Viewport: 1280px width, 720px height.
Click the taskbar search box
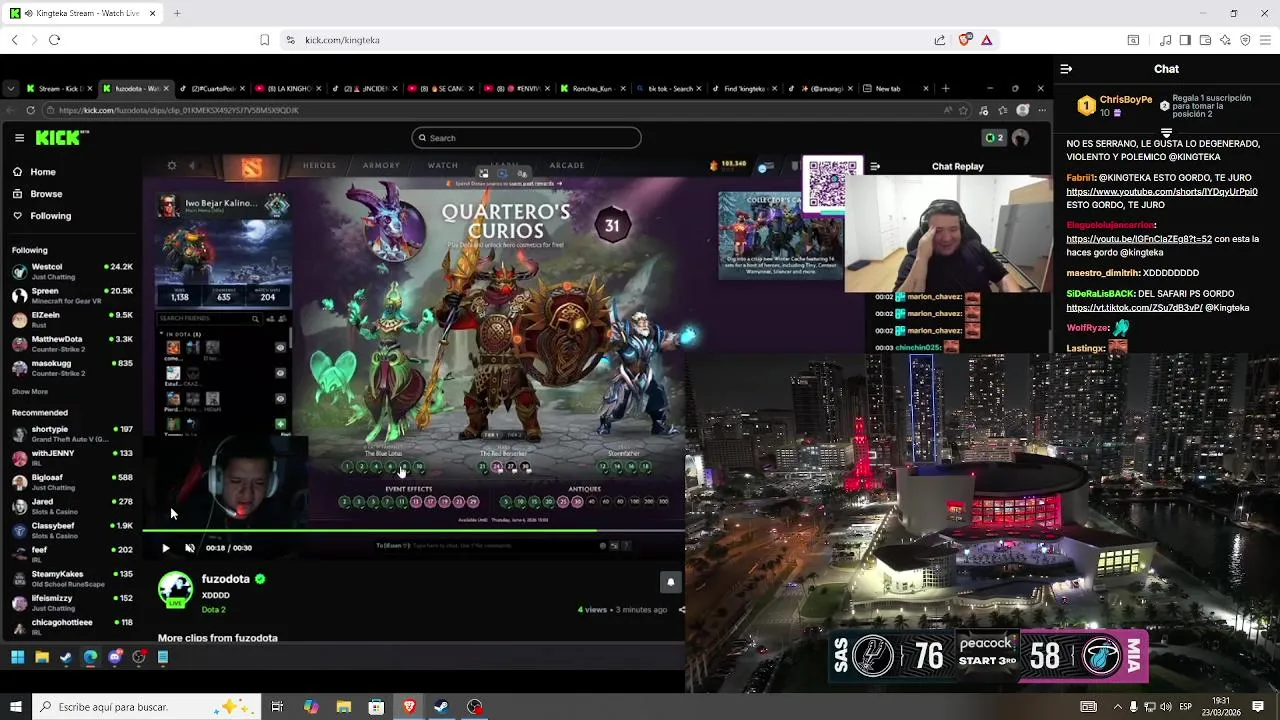point(146,707)
